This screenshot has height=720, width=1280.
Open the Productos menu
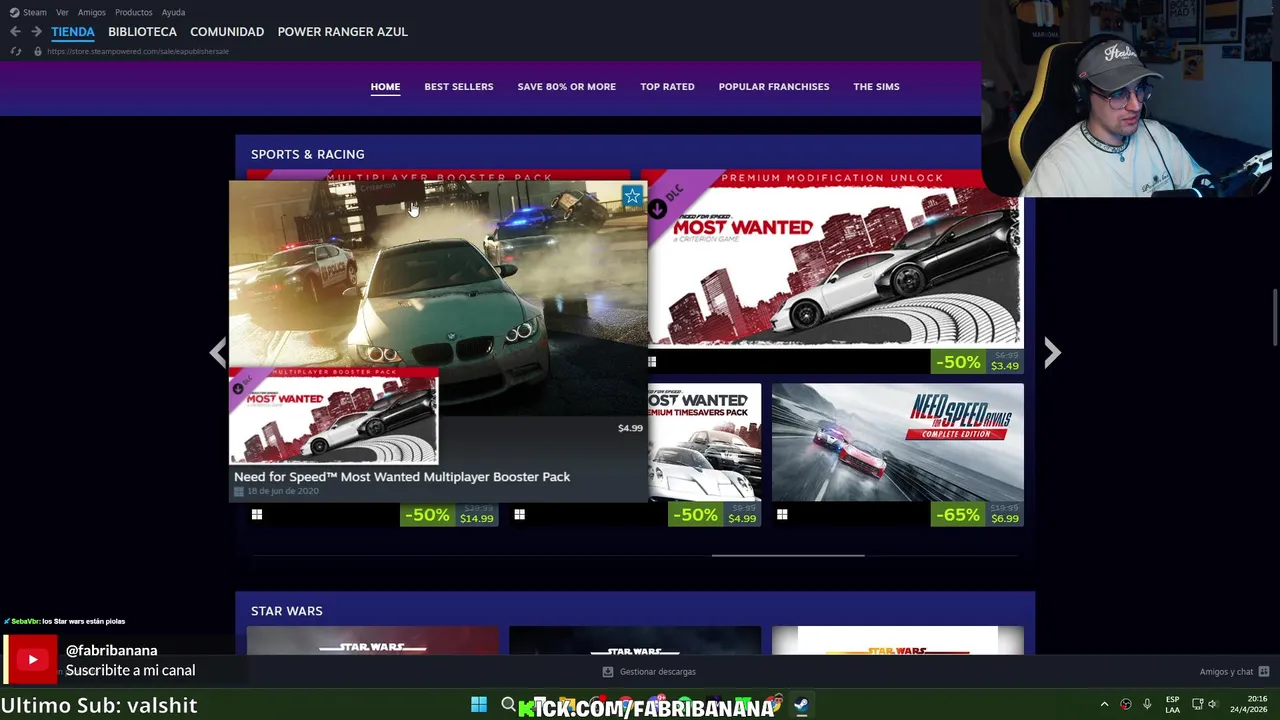[x=134, y=12]
